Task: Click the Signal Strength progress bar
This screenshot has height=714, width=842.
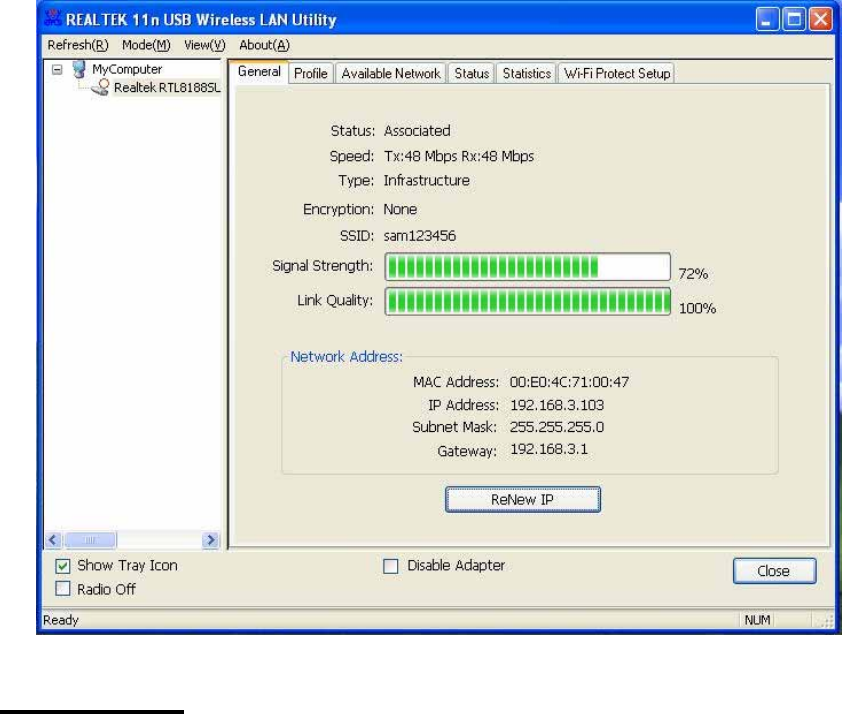Action: [528, 266]
